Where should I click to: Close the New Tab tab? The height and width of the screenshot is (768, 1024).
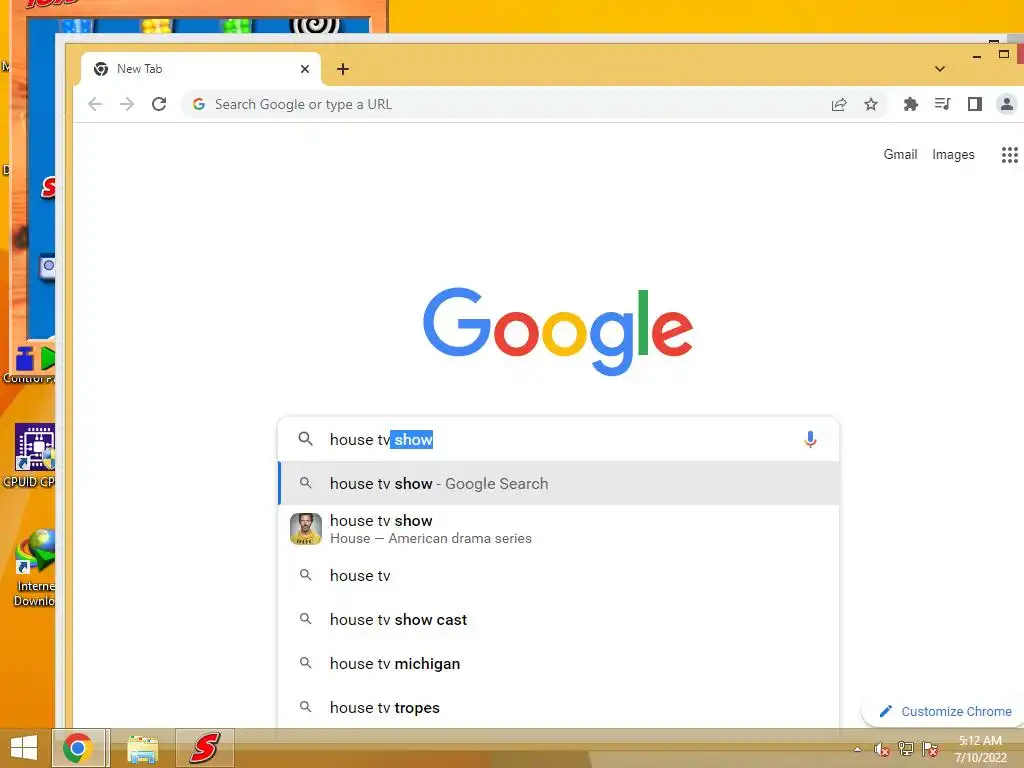(304, 69)
